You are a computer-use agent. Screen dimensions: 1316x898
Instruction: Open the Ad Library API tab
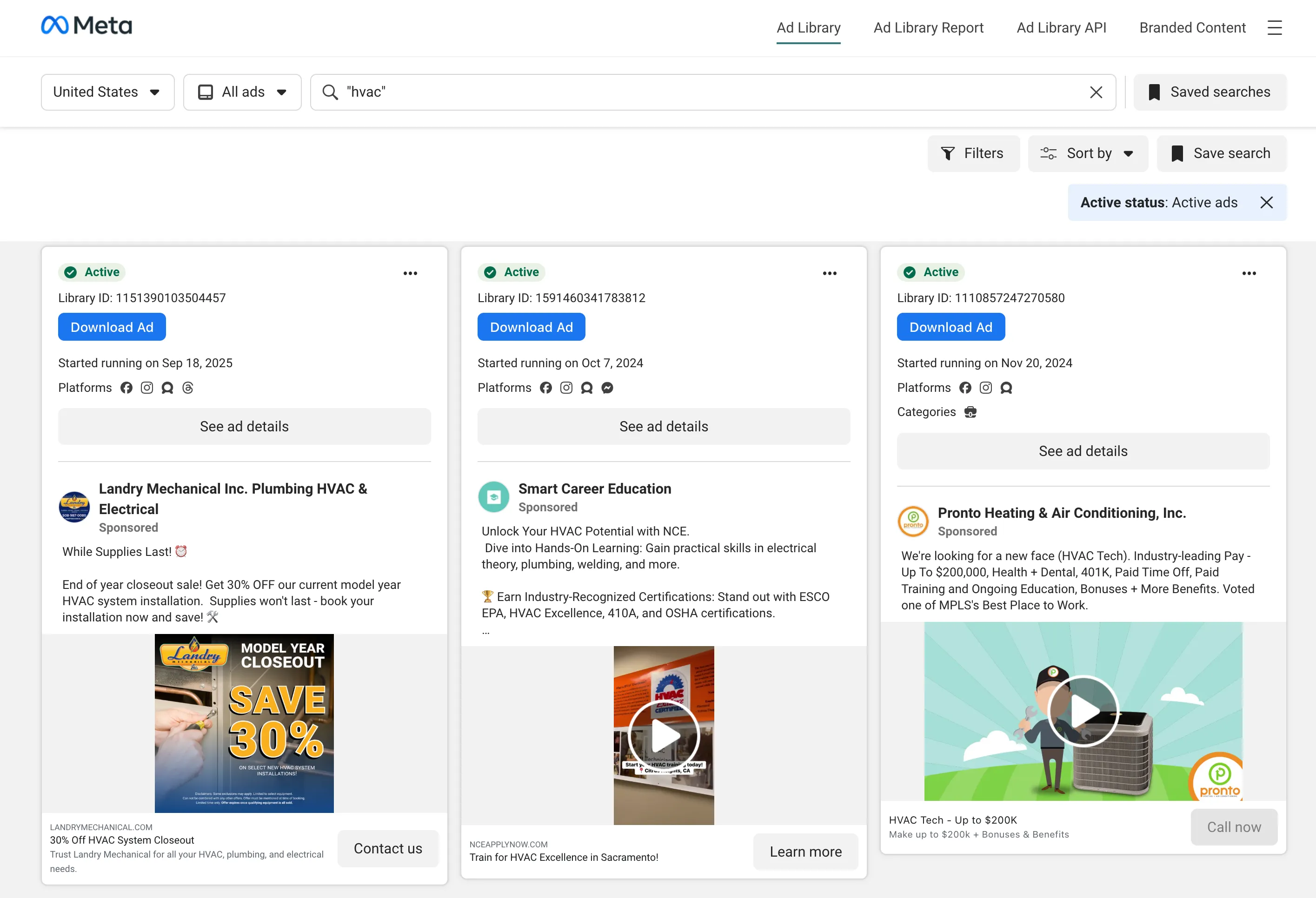pos(1061,28)
